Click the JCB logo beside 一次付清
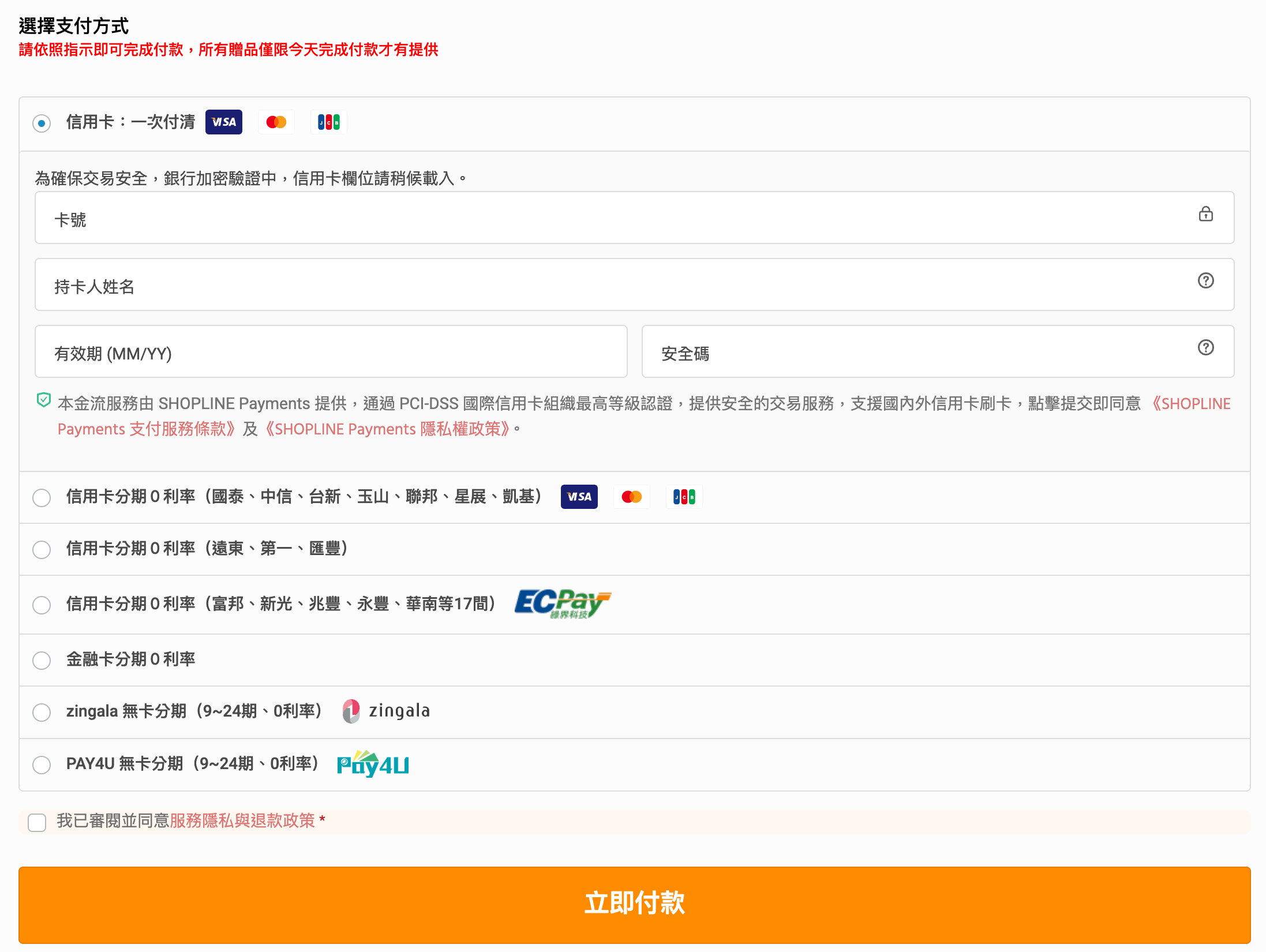Screen dimensions: 1266x952 coord(329,122)
